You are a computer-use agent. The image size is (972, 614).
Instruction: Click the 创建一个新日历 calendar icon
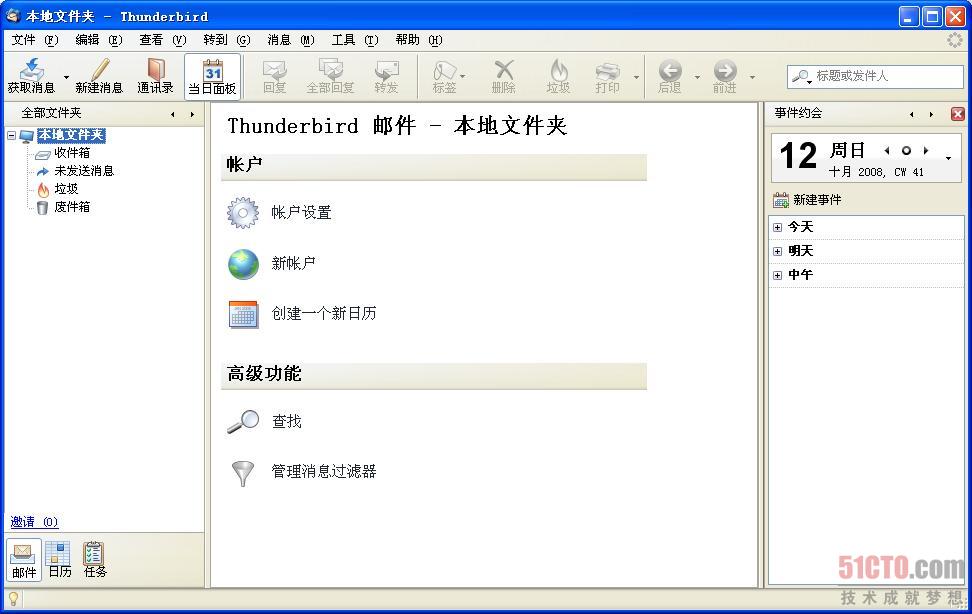tap(243, 314)
